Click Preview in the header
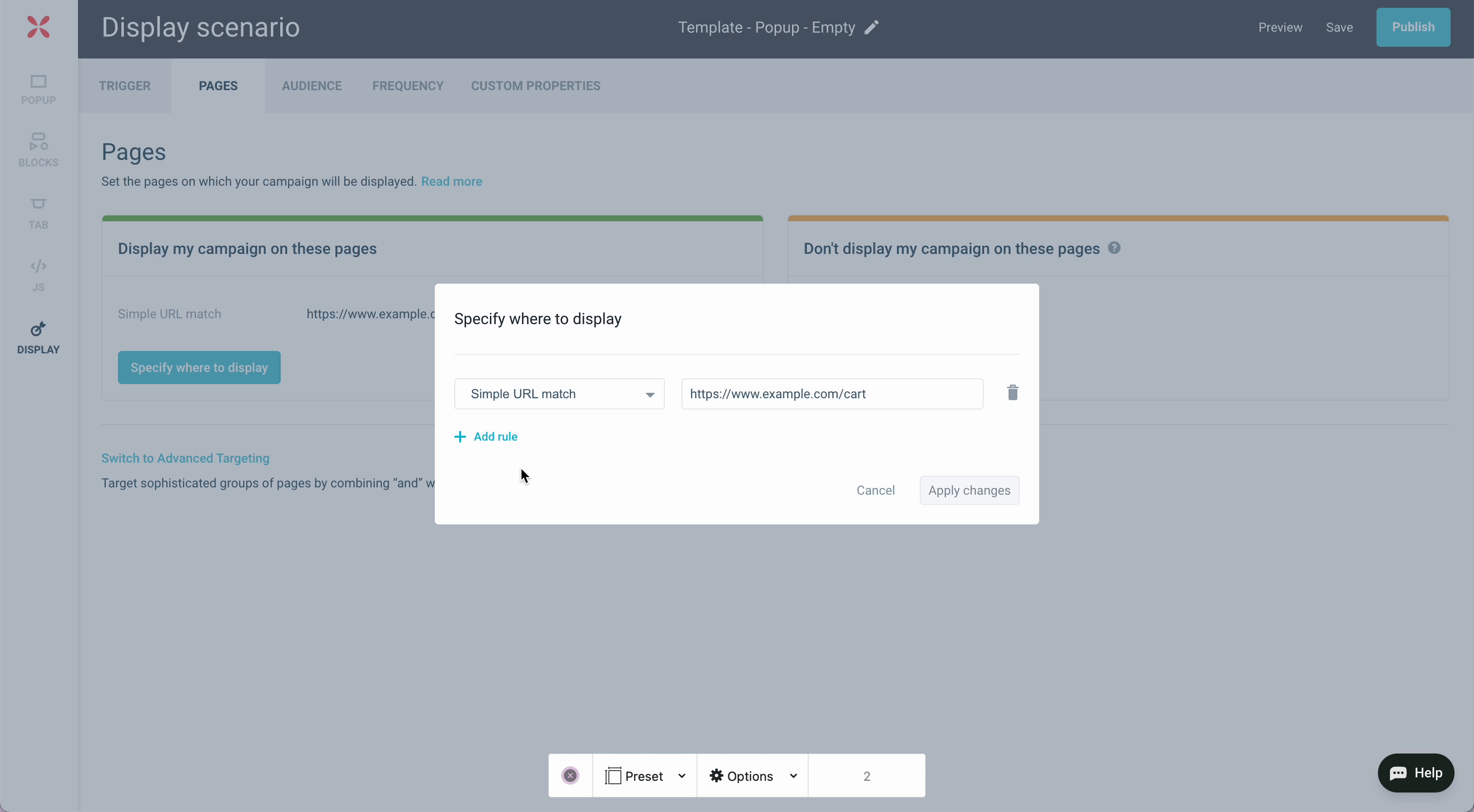Image resolution: width=1474 pixels, height=812 pixels. [x=1280, y=27]
